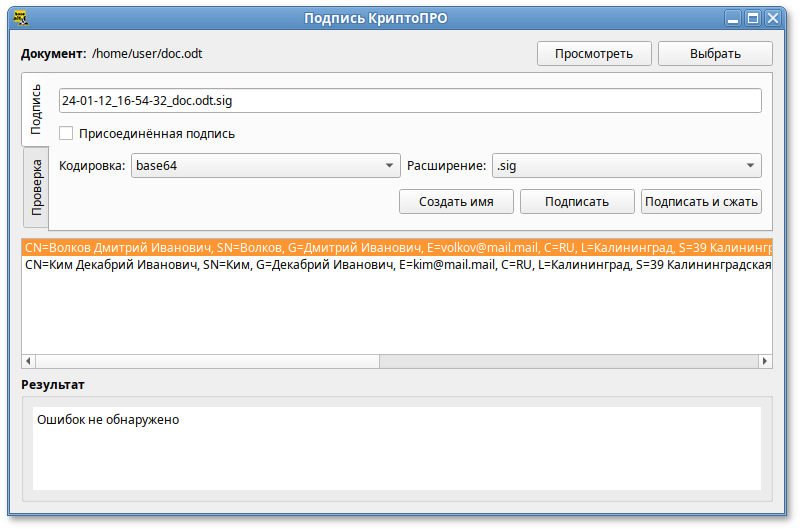Click Подписать и сжать button
The height and width of the screenshot is (530, 800).
tap(701, 201)
